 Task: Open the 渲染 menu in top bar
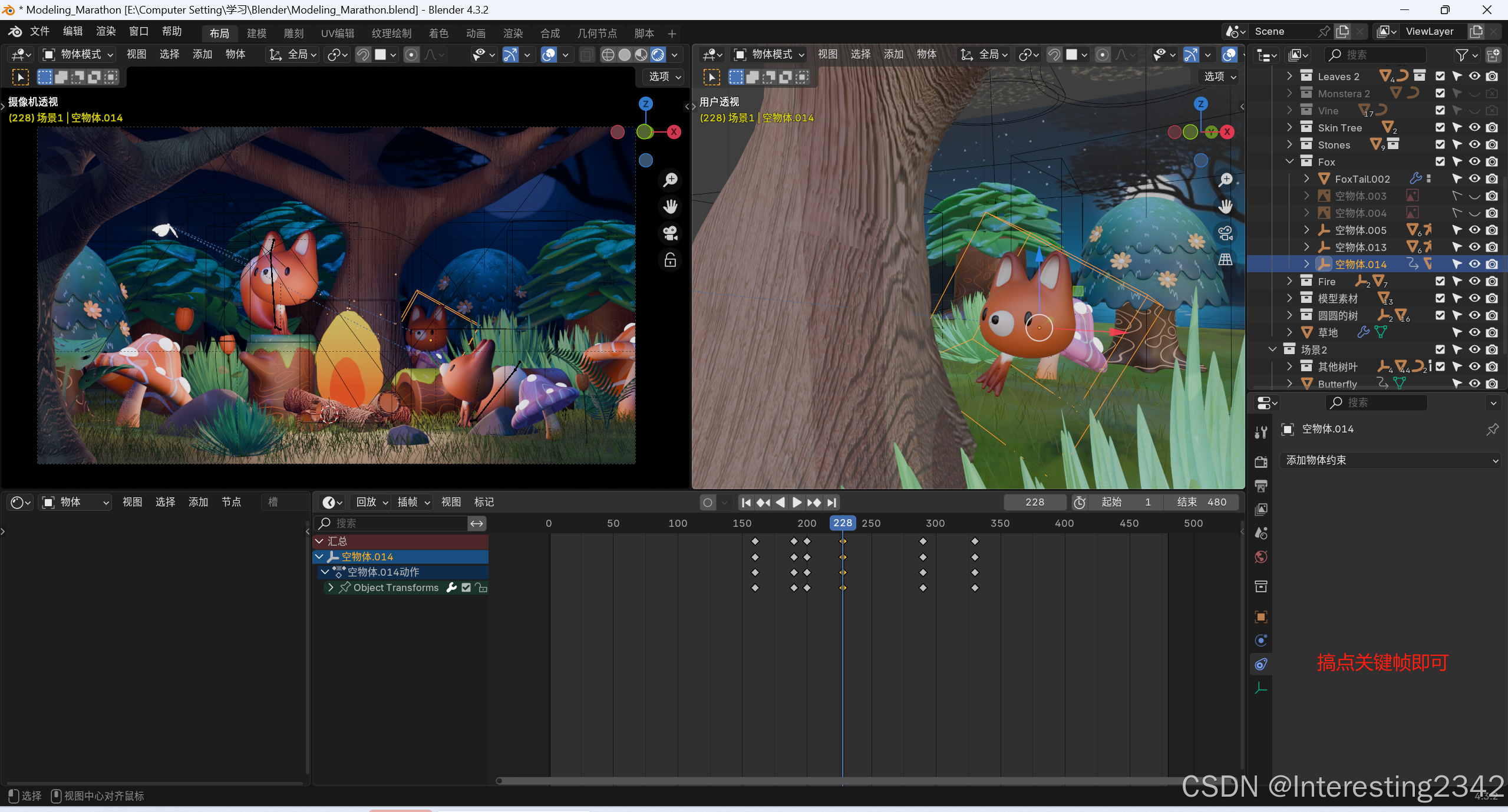(105, 31)
